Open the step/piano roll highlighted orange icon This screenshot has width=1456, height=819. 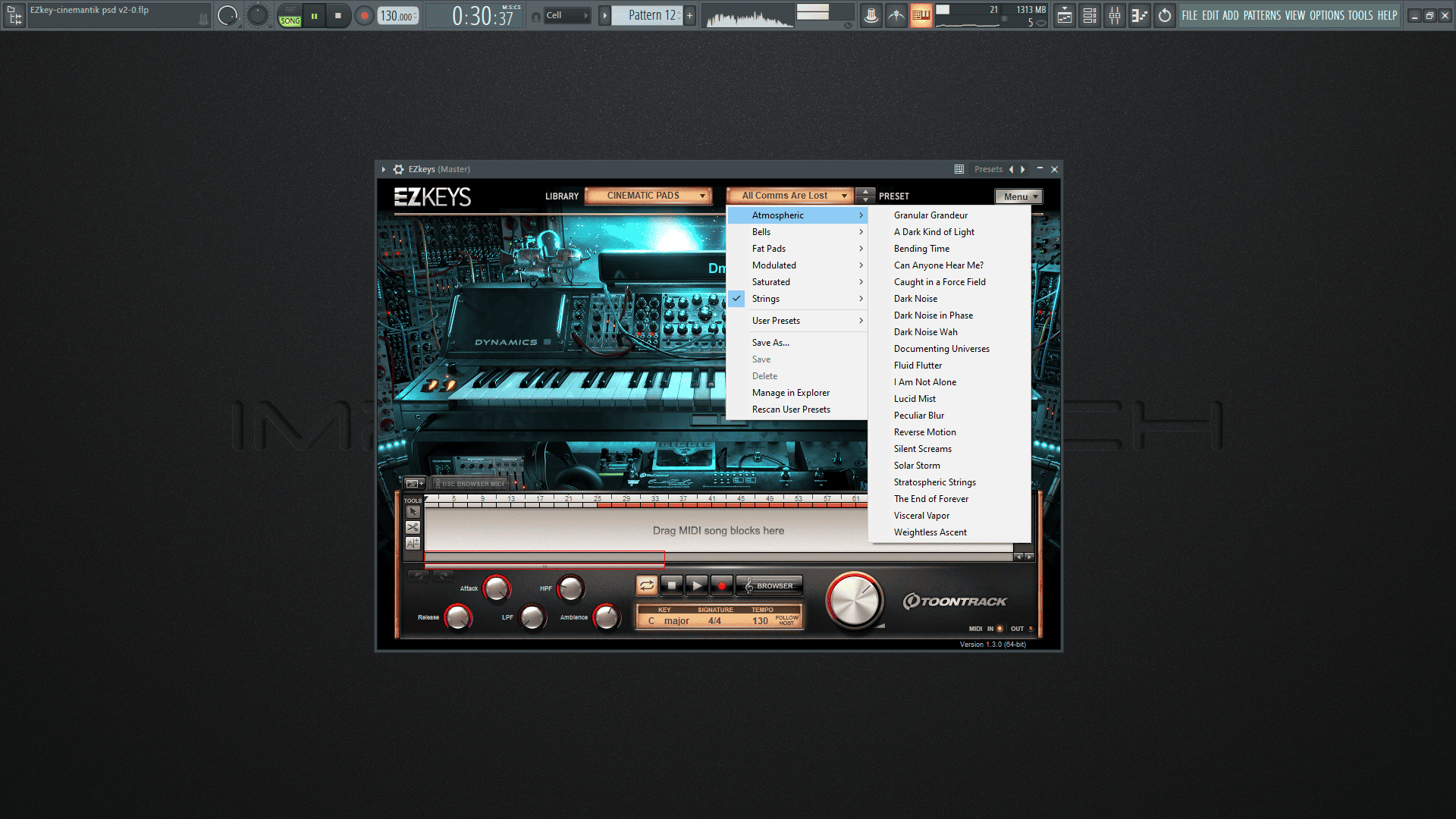click(921, 15)
